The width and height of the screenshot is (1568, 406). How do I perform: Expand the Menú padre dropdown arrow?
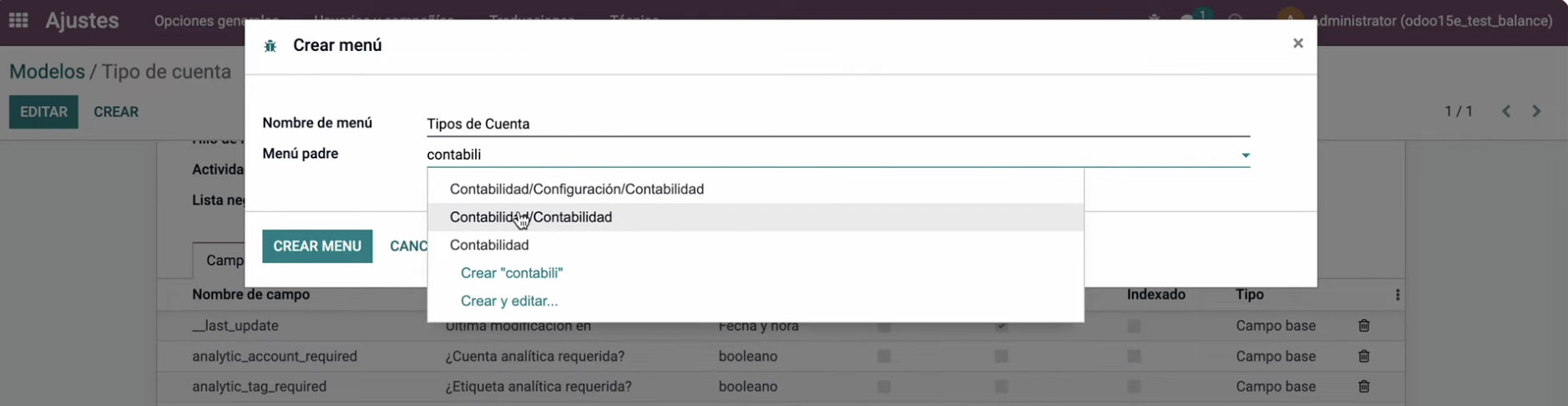click(1245, 155)
